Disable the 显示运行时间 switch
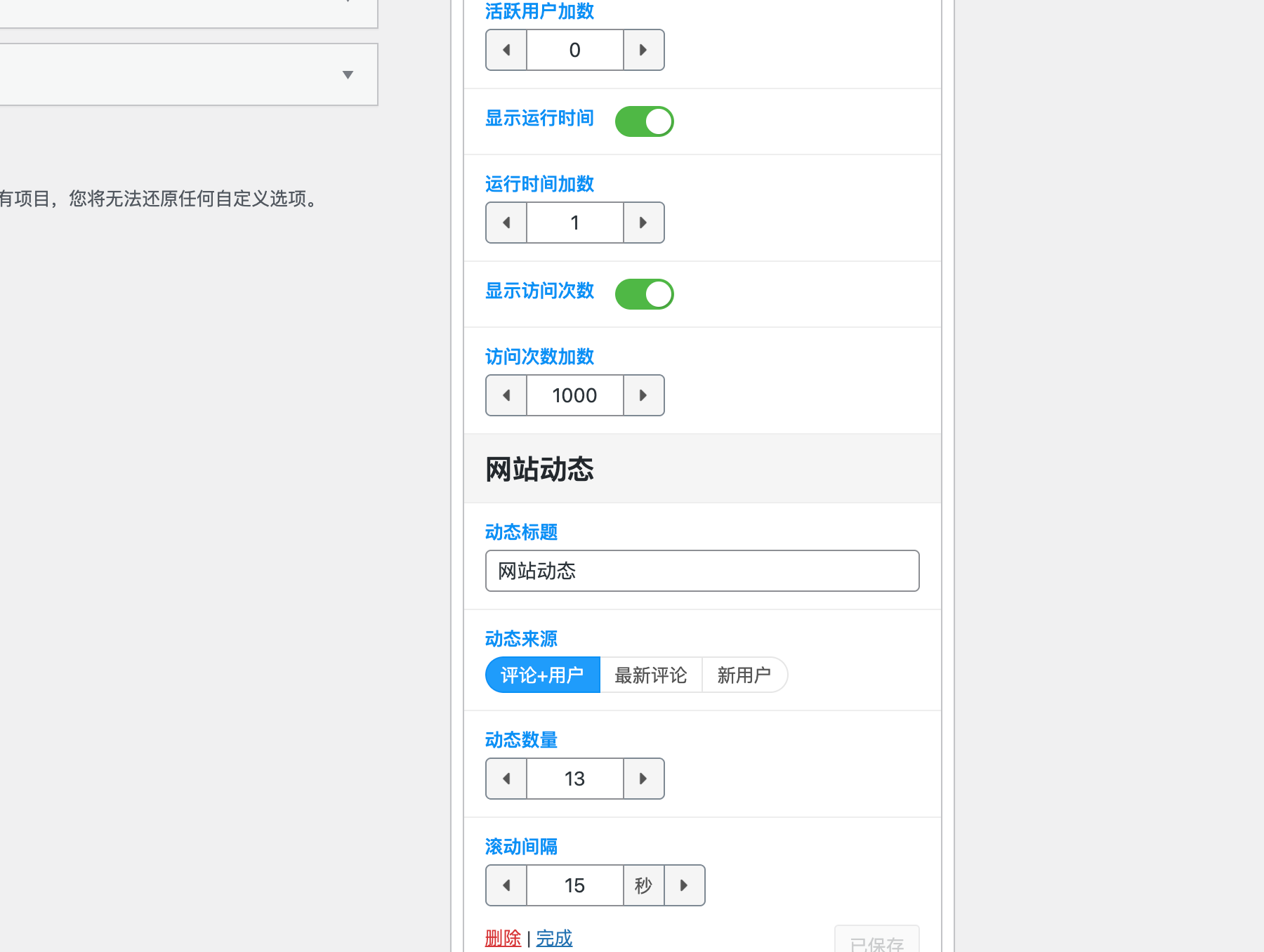The image size is (1264, 952). click(643, 121)
